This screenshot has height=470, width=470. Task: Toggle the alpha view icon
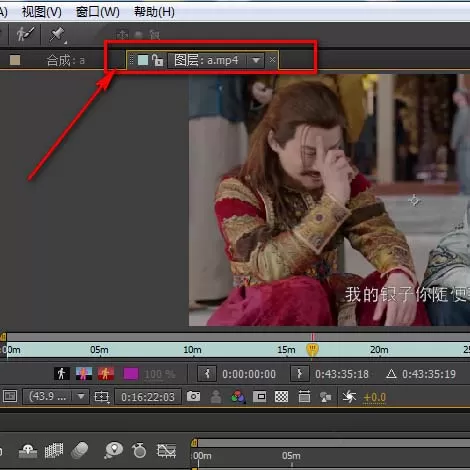tap(62, 374)
